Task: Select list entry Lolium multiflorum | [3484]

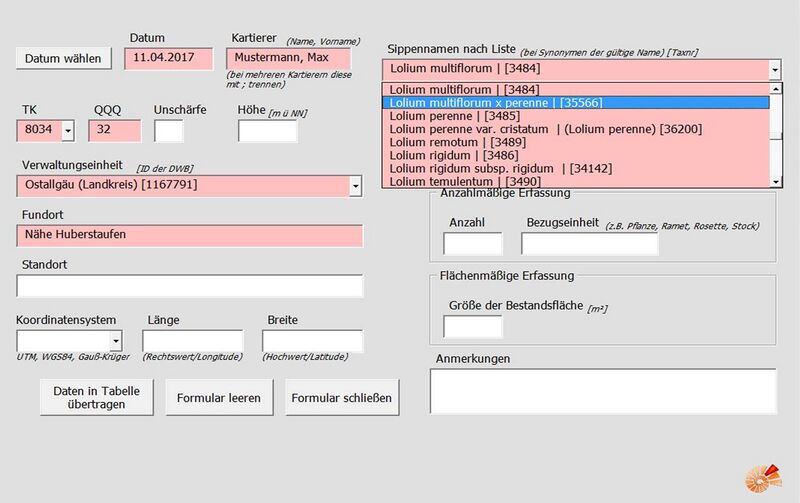Action: pyautogui.click(x=576, y=89)
